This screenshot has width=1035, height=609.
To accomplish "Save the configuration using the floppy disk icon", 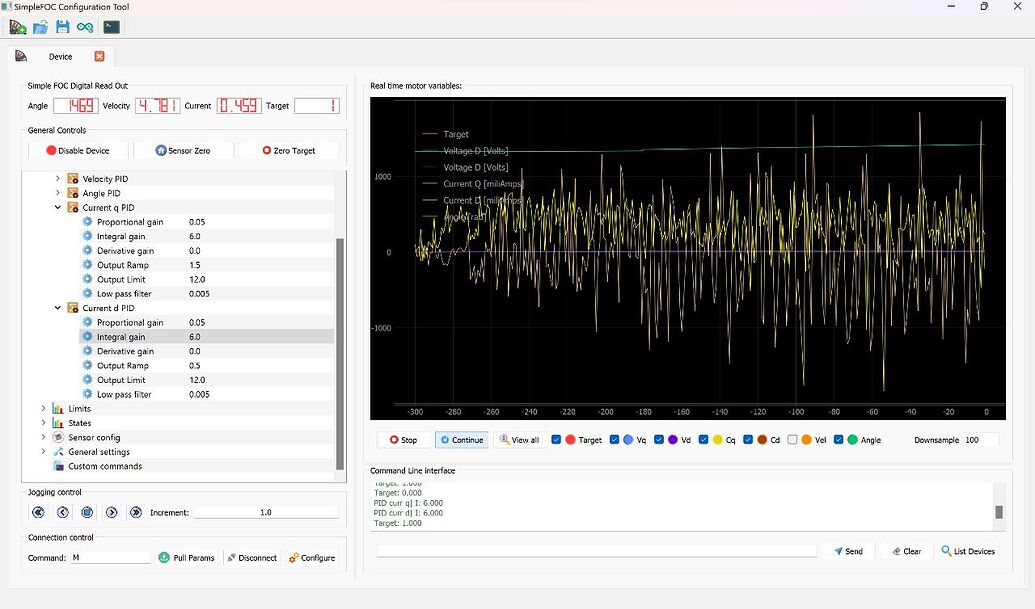I will [63, 26].
